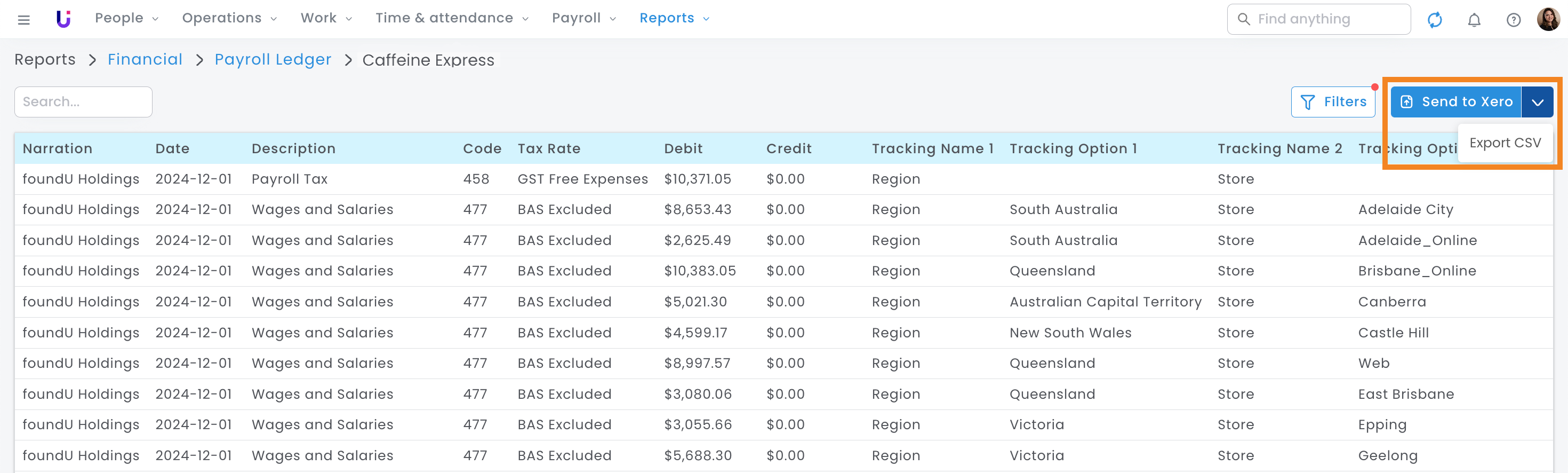The image size is (1568, 473).
Task: Open the Payroll menu
Action: pyautogui.click(x=583, y=18)
